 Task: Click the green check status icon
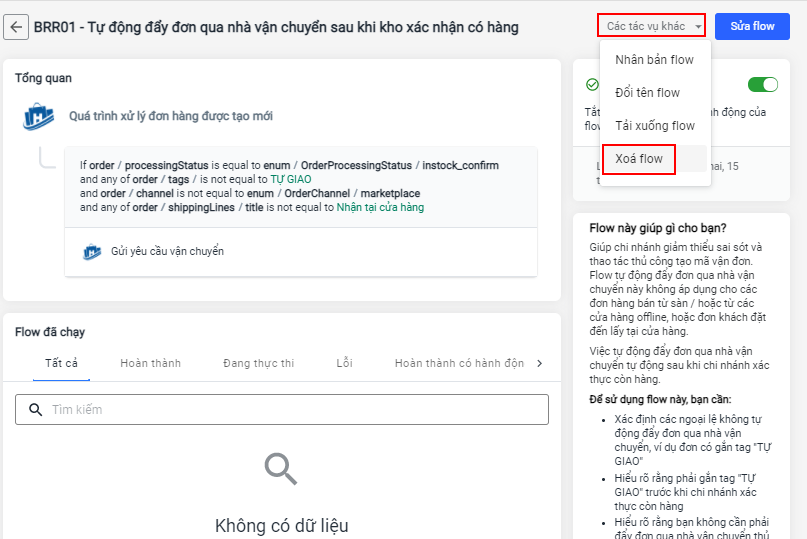[x=592, y=85]
